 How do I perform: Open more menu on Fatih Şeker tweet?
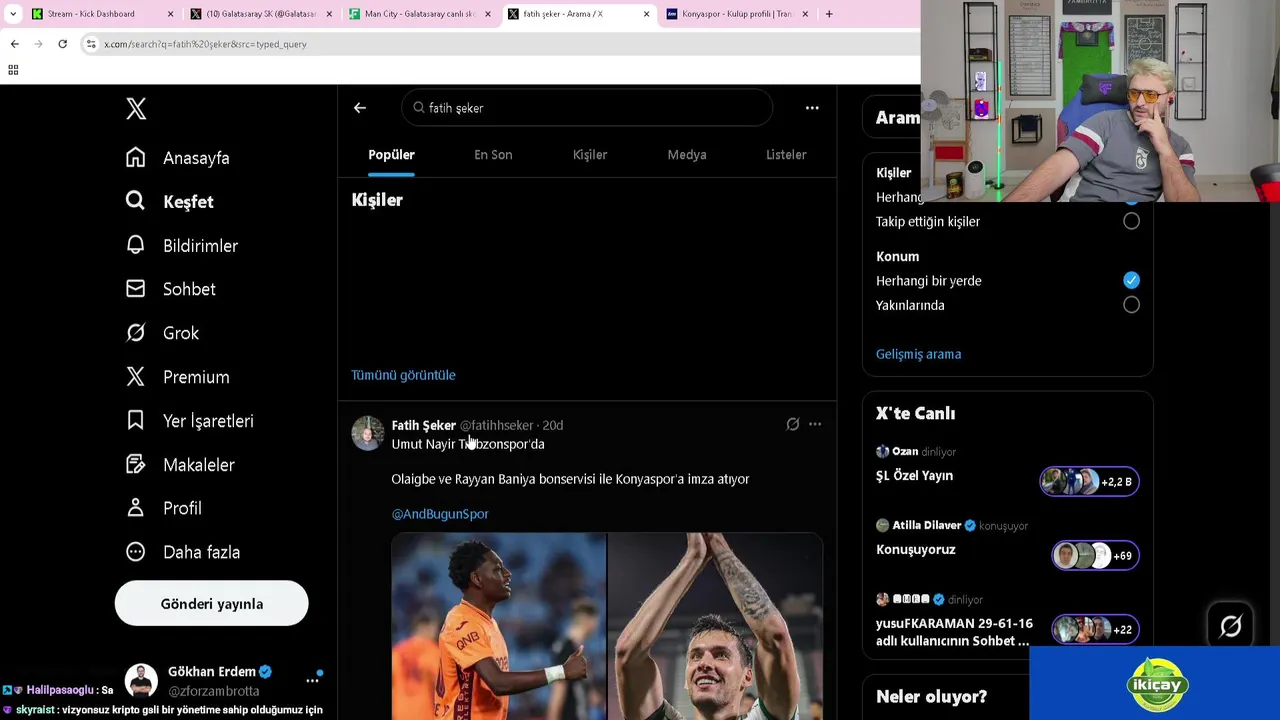pyautogui.click(x=815, y=424)
